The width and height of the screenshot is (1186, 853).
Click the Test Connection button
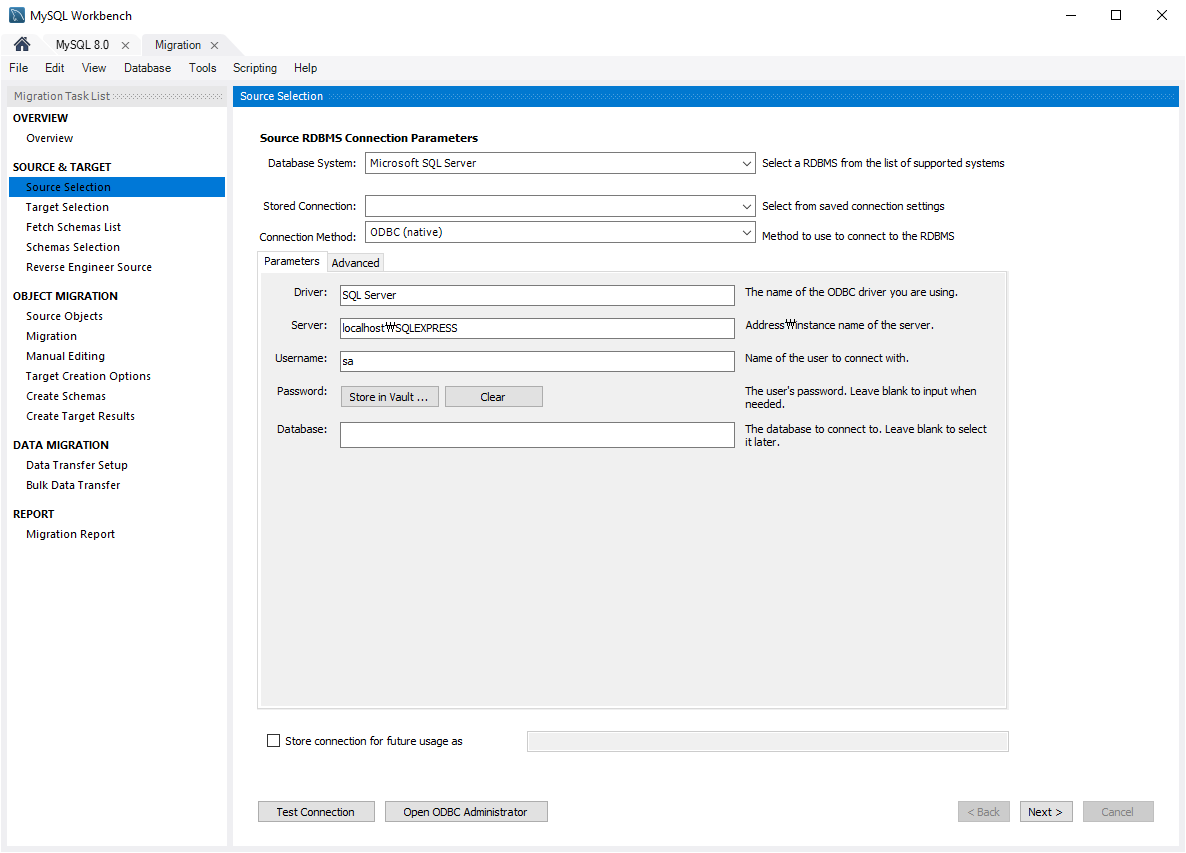click(x=316, y=812)
